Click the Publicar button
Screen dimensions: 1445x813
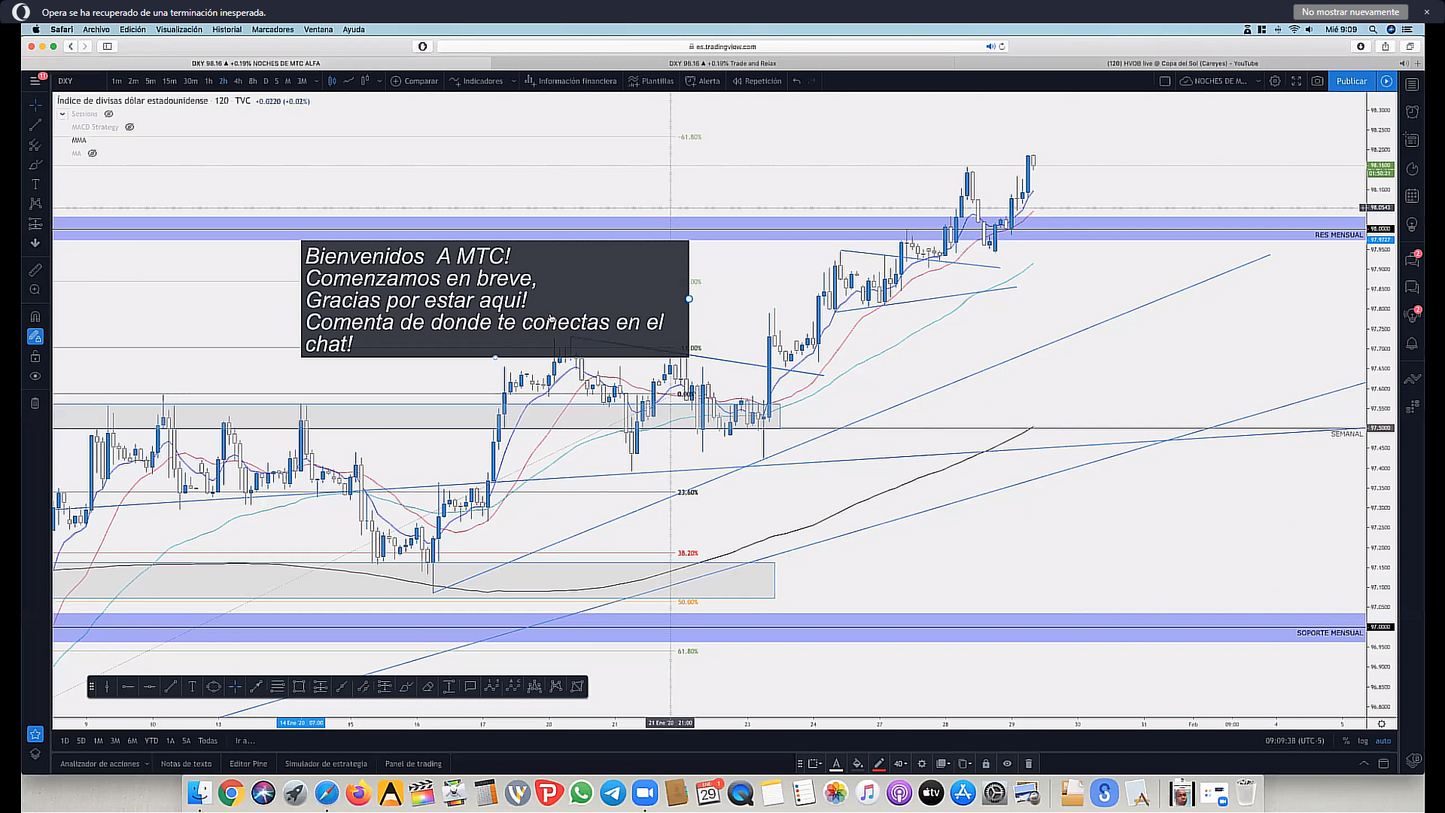[1351, 81]
